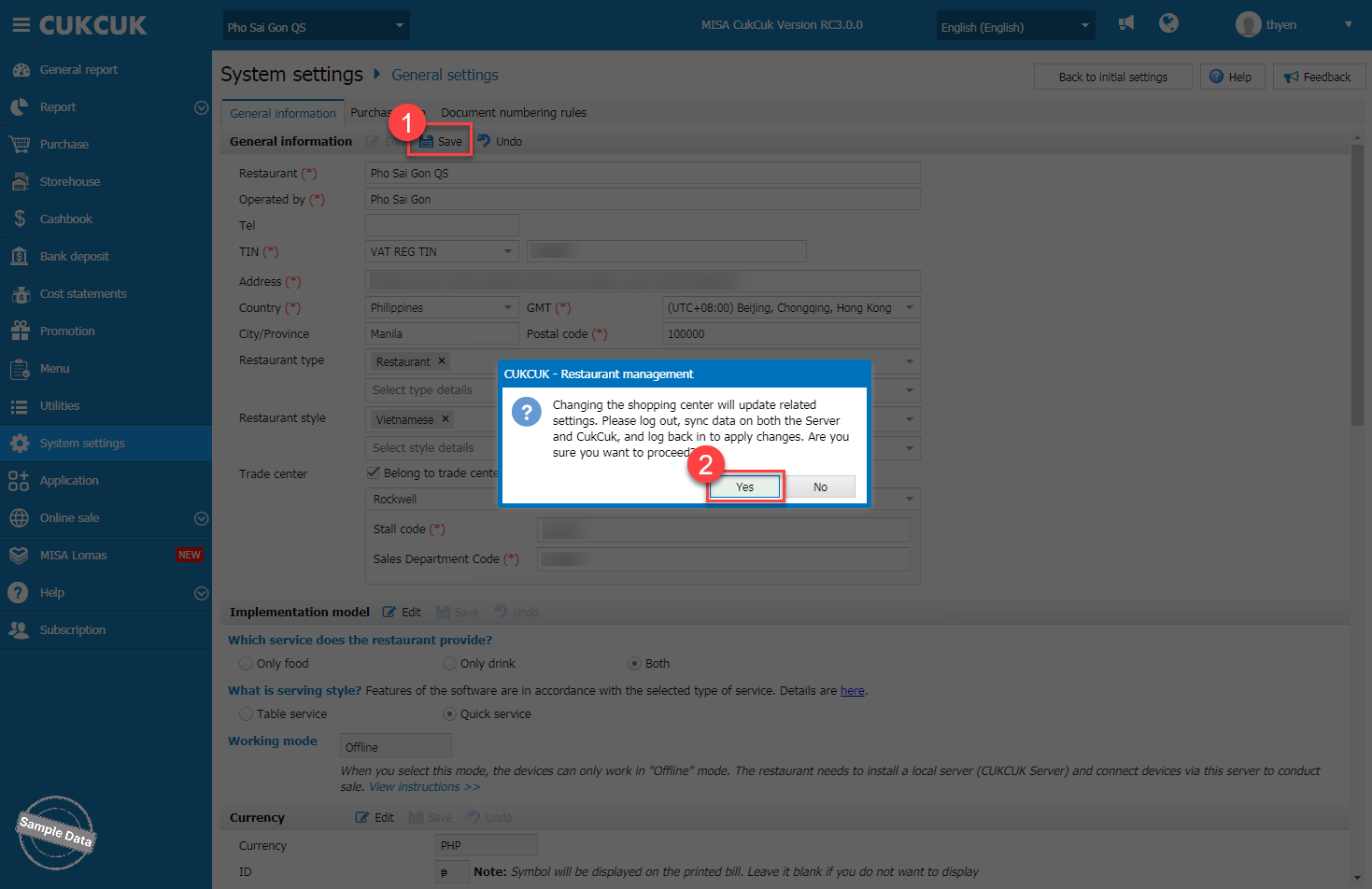Click Edit in Currency section
Viewport: 1372px width, 889px height.
coord(375,818)
